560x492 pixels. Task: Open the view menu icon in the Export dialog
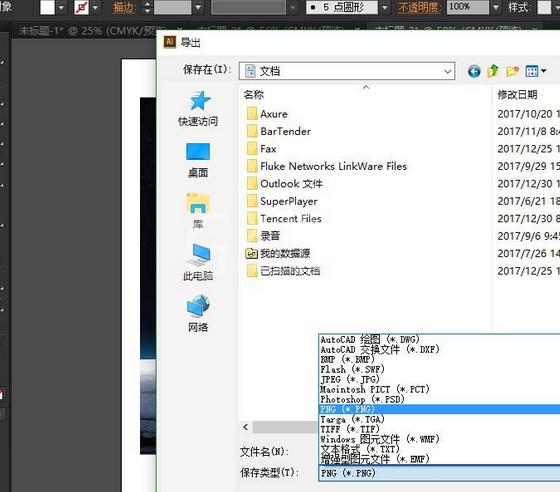[535, 71]
